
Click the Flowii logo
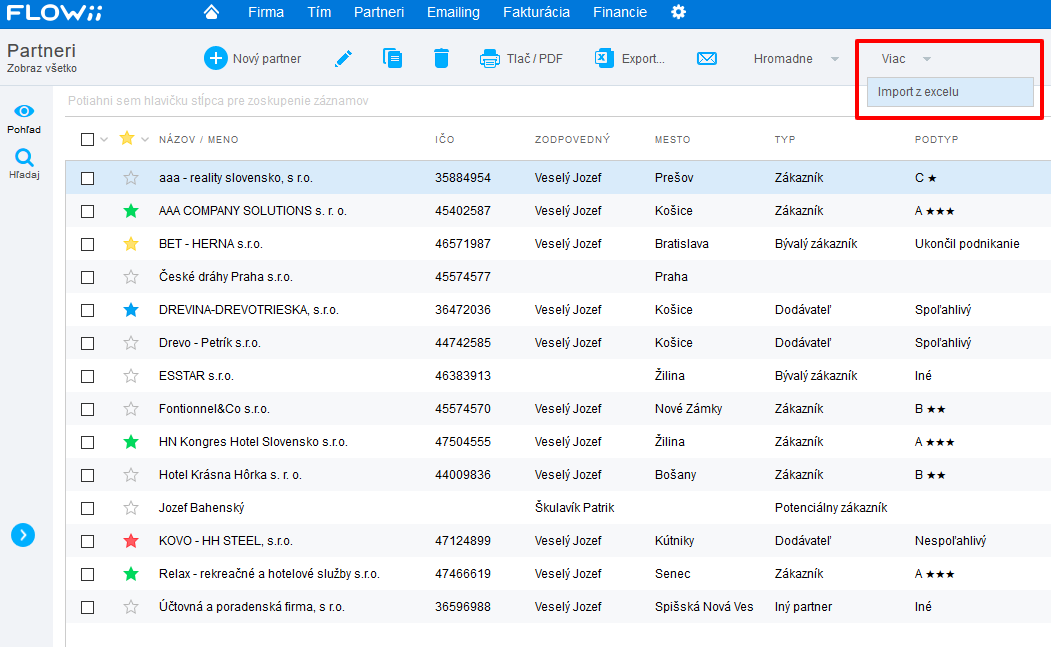(54, 13)
